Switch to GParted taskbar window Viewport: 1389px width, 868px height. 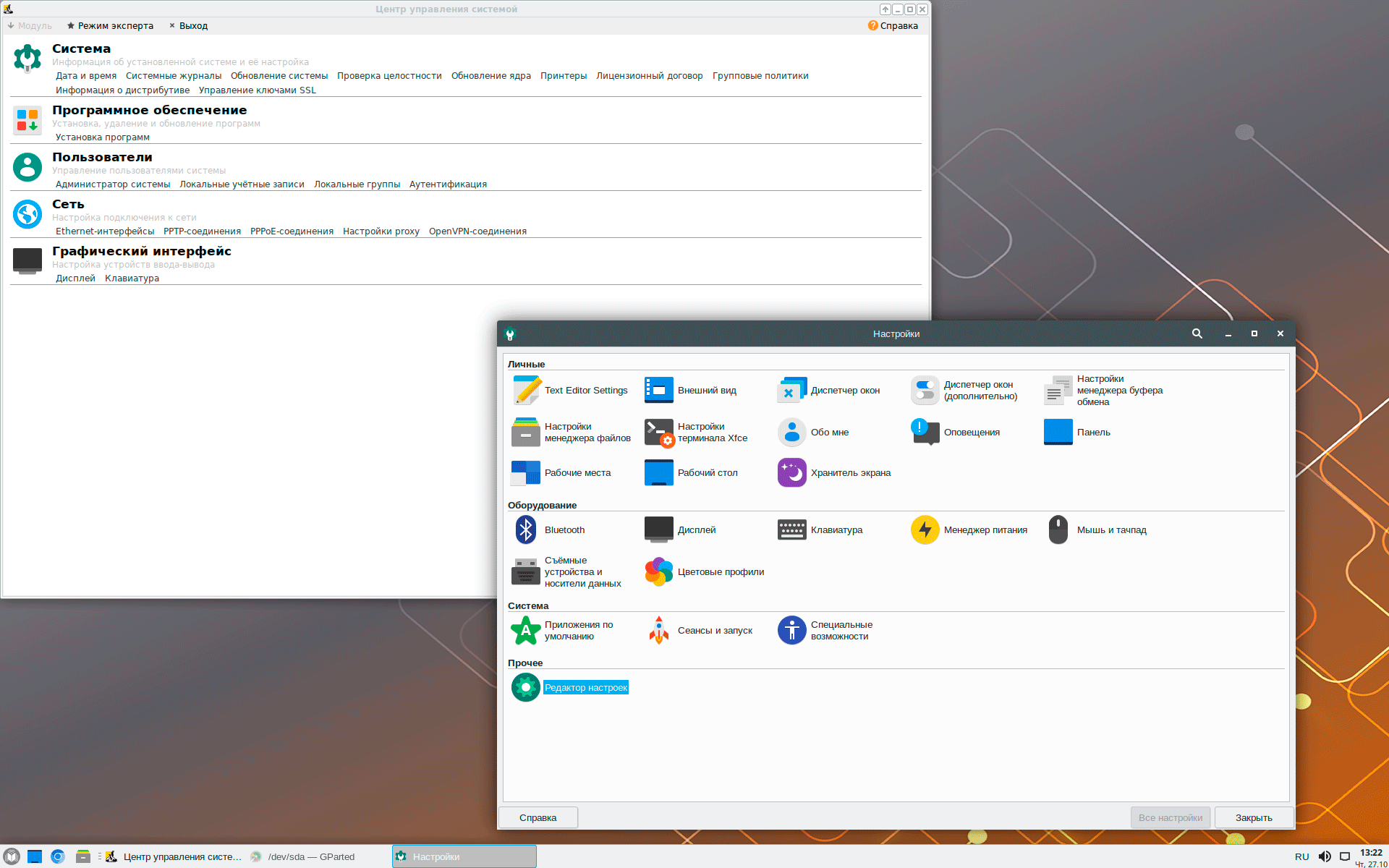click(x=311, y=857)
